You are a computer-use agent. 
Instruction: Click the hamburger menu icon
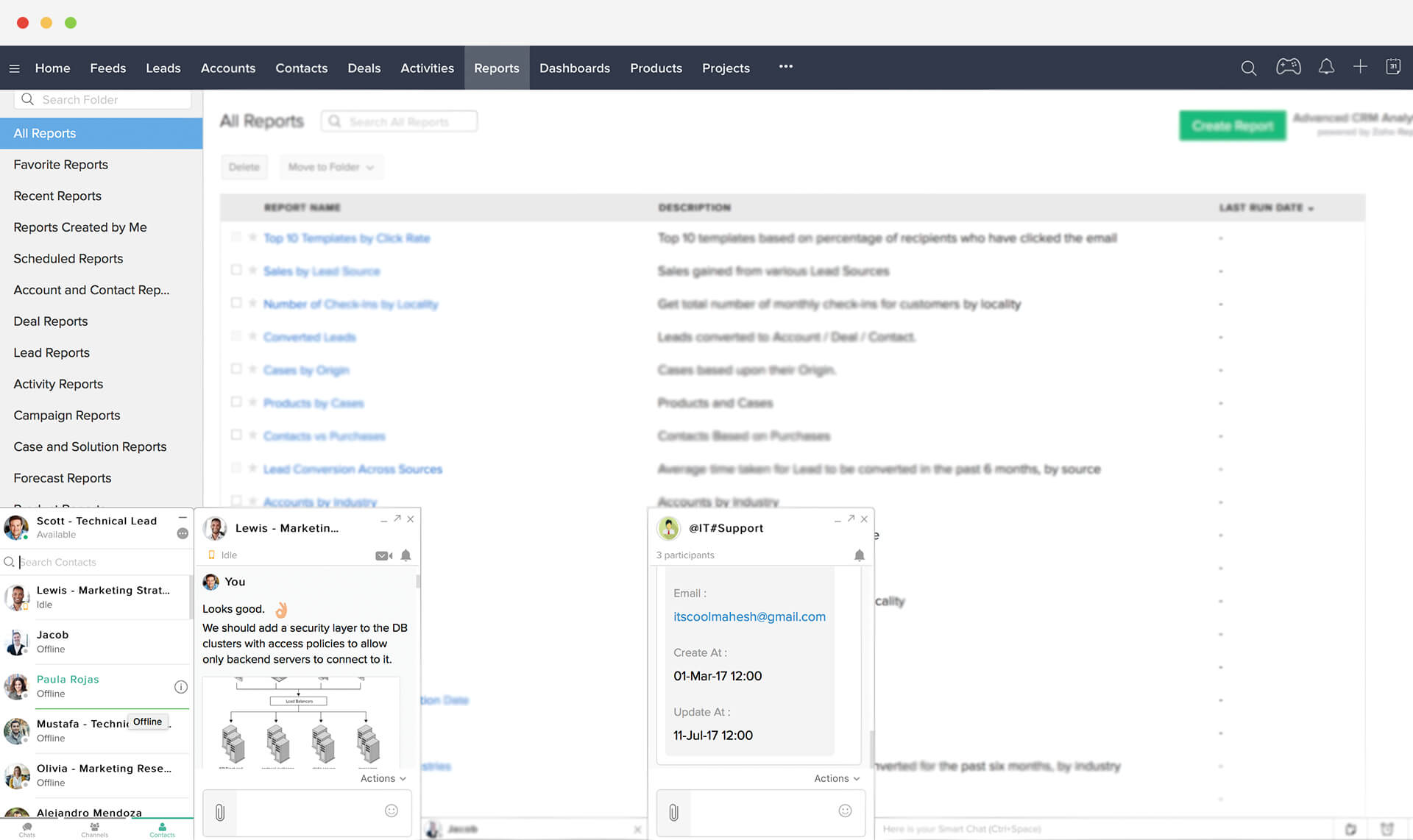[14, 68]
